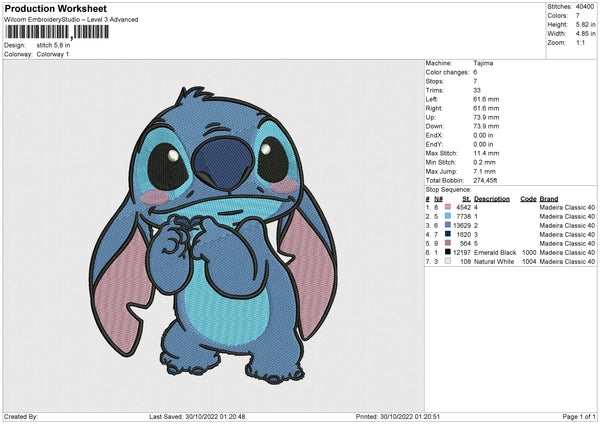The height and width of the screenshot is (424, 600).
Task: Click the N# column header
Action: pos(437,198)
